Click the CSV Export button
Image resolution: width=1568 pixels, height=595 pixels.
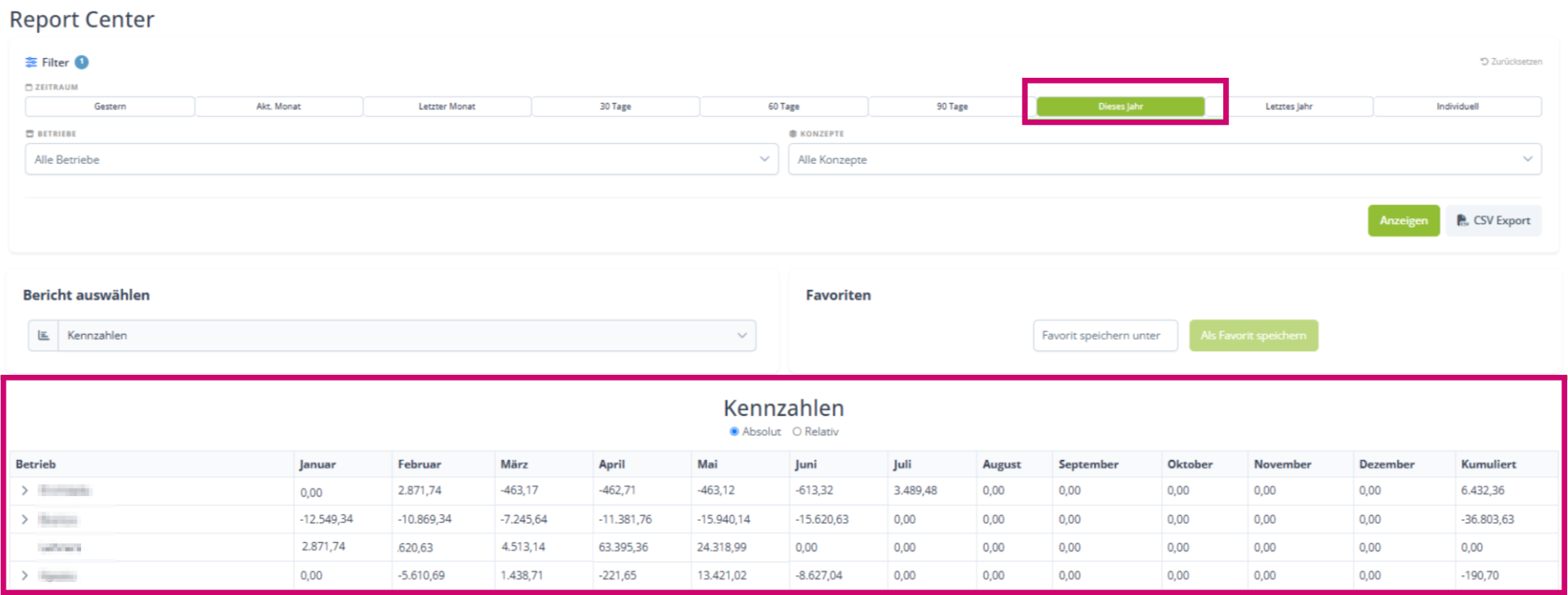[x=1493, y=221]
